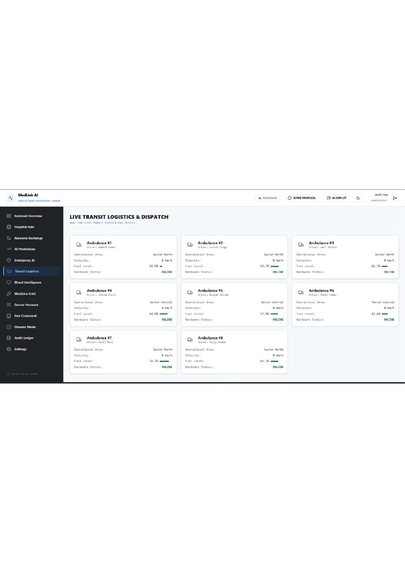
Task: Click the "Ambulance #3" card title
Action: click(x=321, y=243)
